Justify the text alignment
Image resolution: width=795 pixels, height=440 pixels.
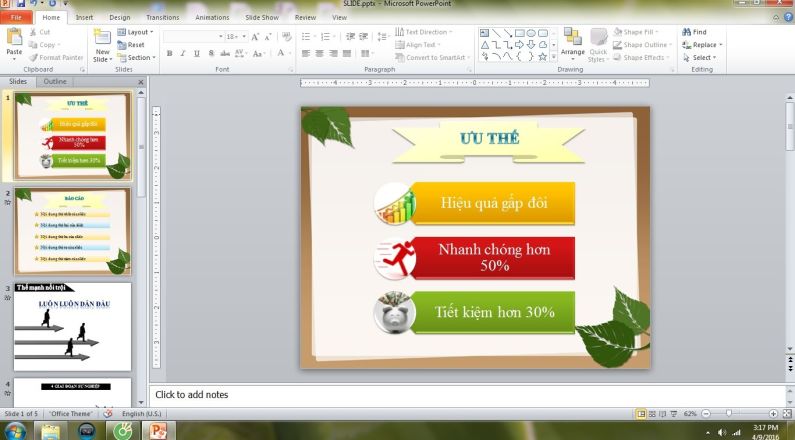pos(347,53)
